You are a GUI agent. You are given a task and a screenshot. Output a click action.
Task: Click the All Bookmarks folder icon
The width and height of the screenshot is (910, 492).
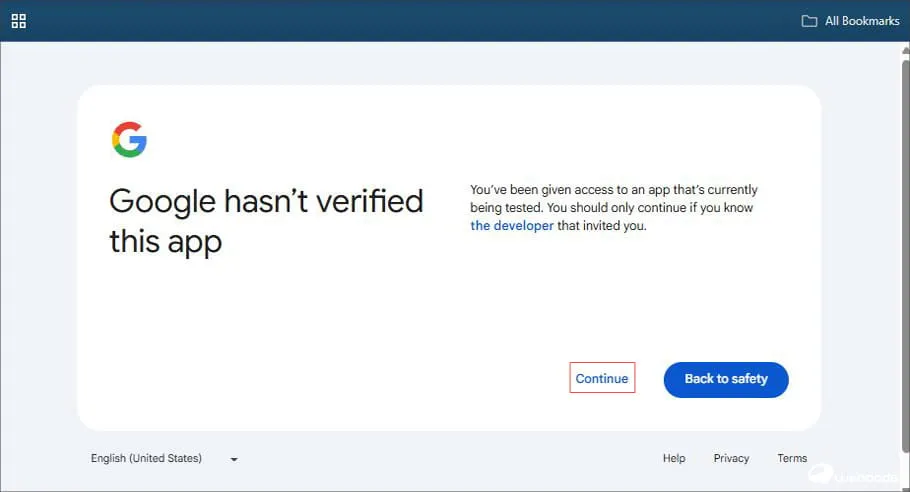click(809, 21)
